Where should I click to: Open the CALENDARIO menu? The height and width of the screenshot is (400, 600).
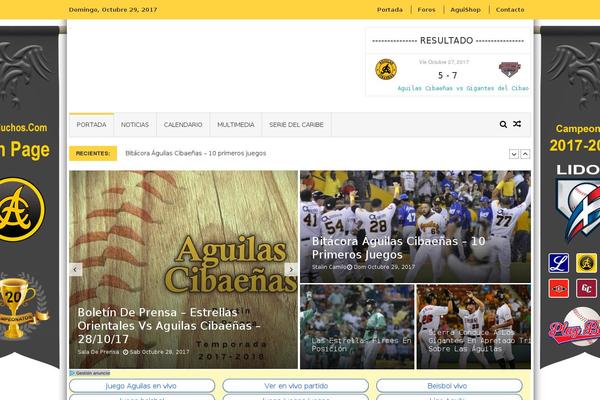point(183,125)
